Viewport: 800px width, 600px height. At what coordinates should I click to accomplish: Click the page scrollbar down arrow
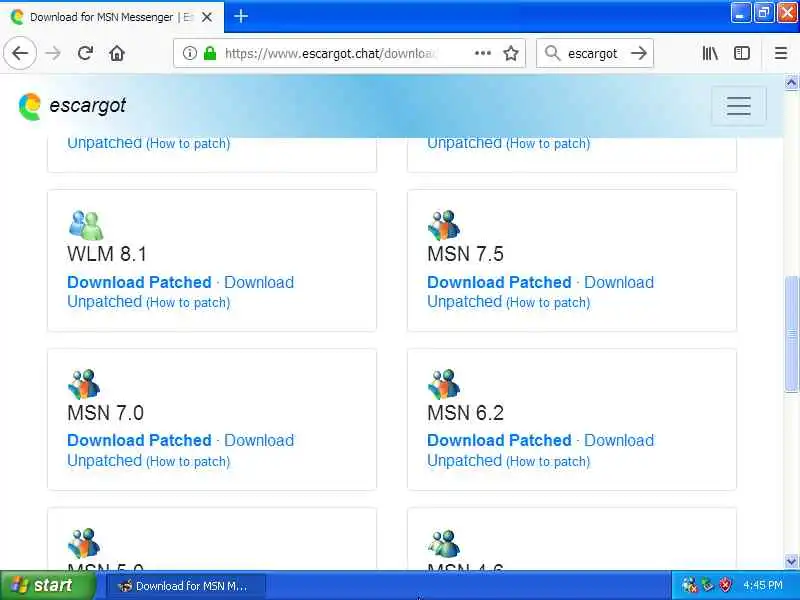791,561
